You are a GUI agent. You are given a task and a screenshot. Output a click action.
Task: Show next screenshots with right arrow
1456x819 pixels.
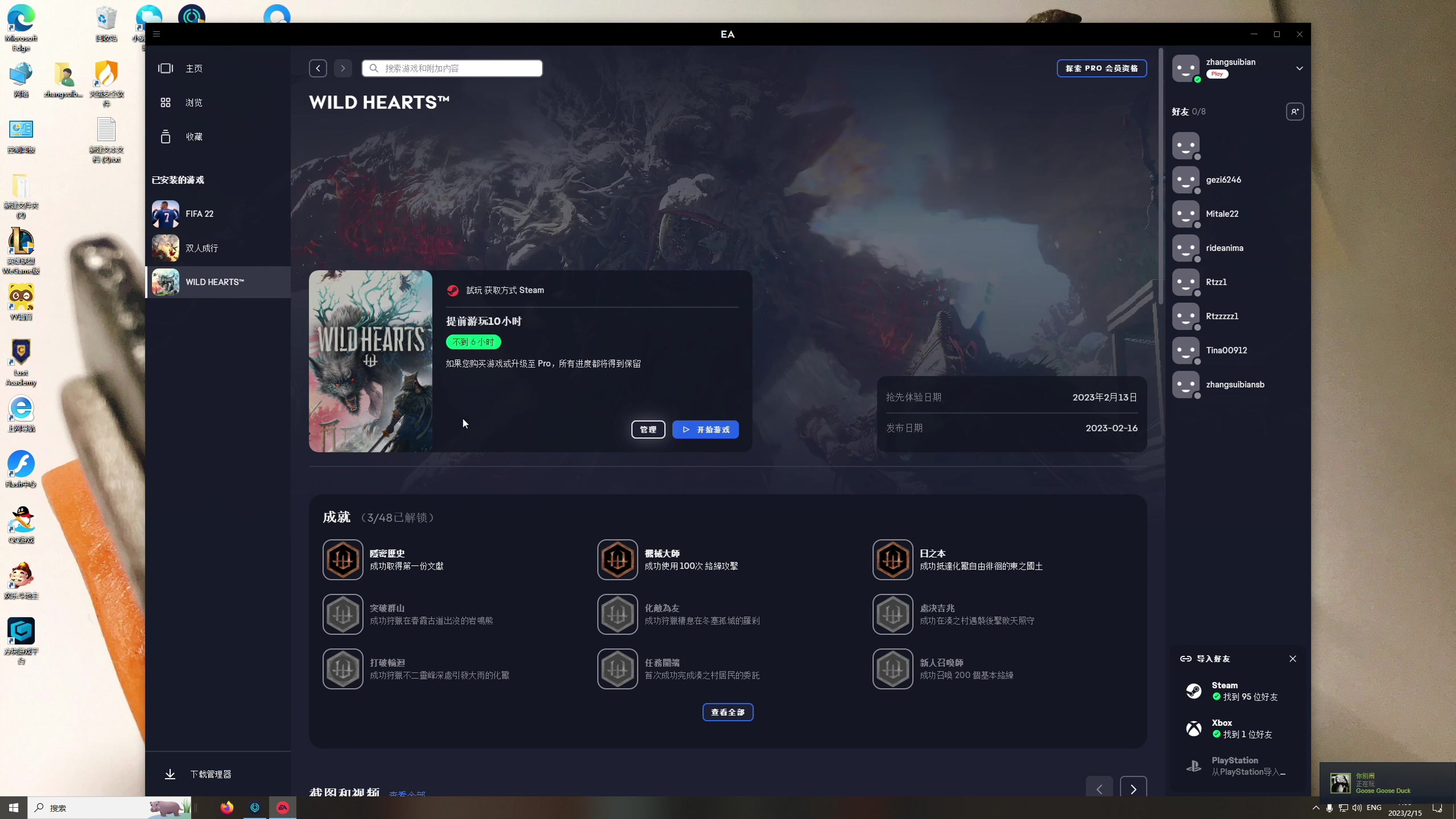[1133, 789]
